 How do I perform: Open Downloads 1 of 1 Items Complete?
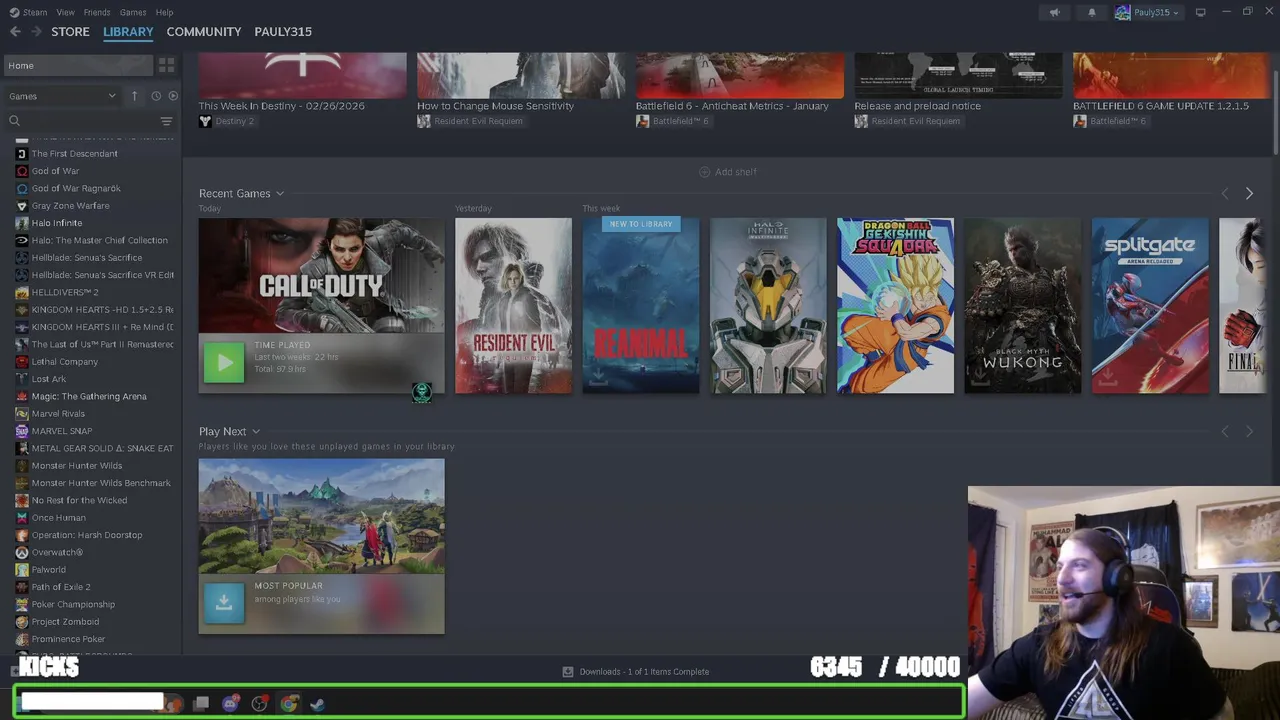[x=644, y=672]
